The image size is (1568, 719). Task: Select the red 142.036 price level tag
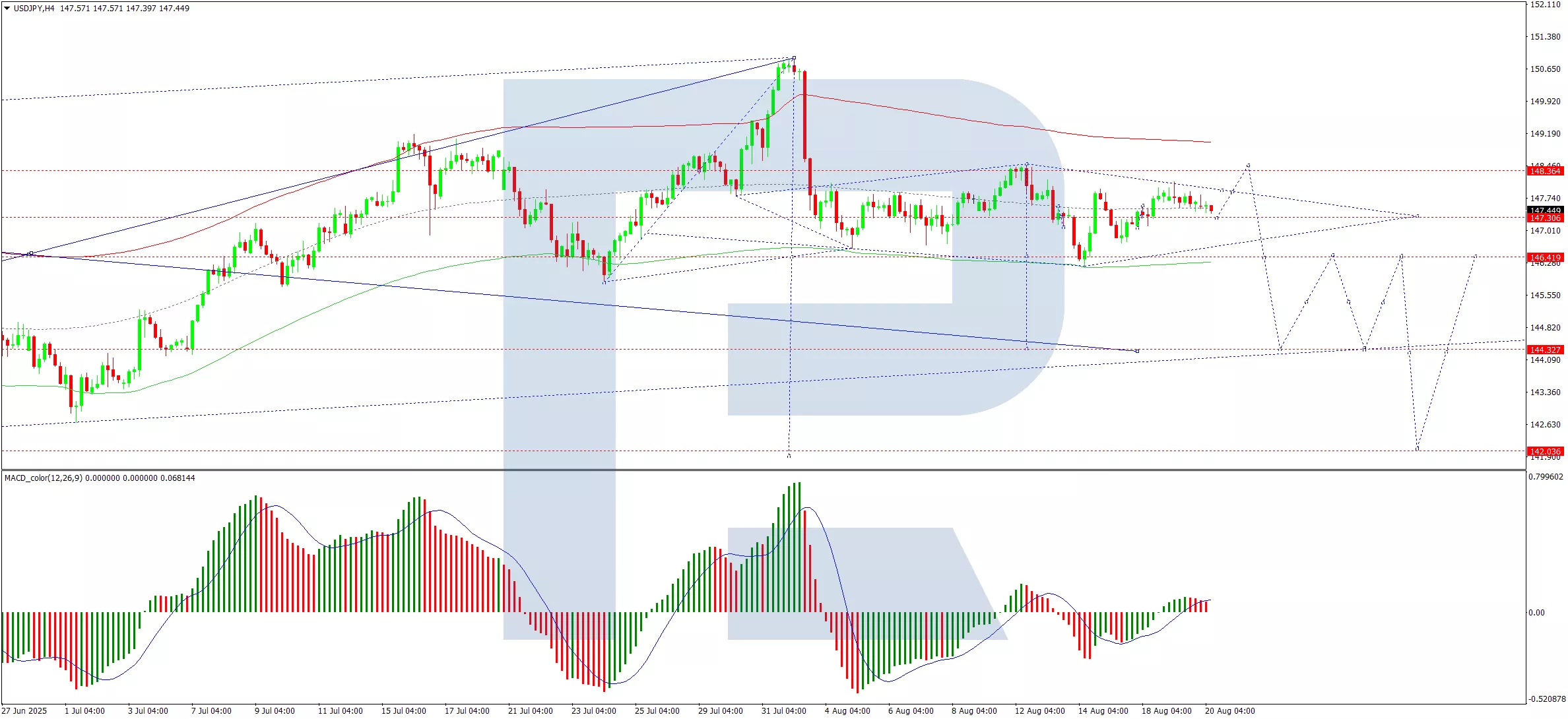click(x=1545, y=452)
